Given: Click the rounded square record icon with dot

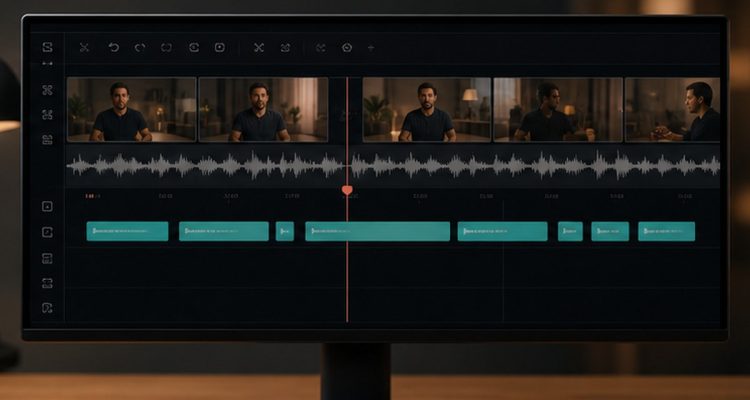Looking at the screenshot, I should click(220, 47).
